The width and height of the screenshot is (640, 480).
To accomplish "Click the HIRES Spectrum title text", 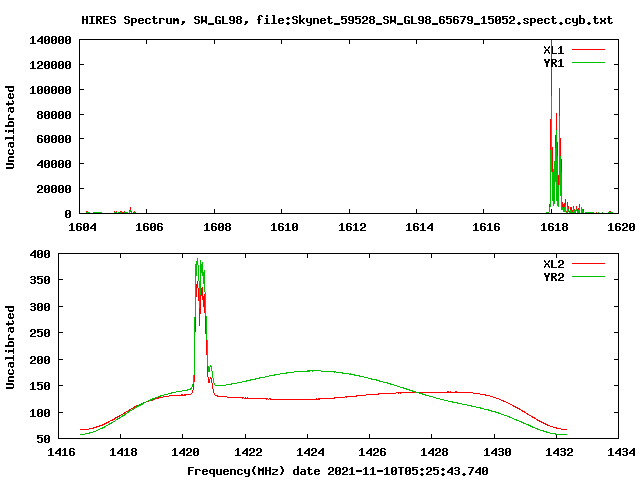I will (x=347, y=20).
